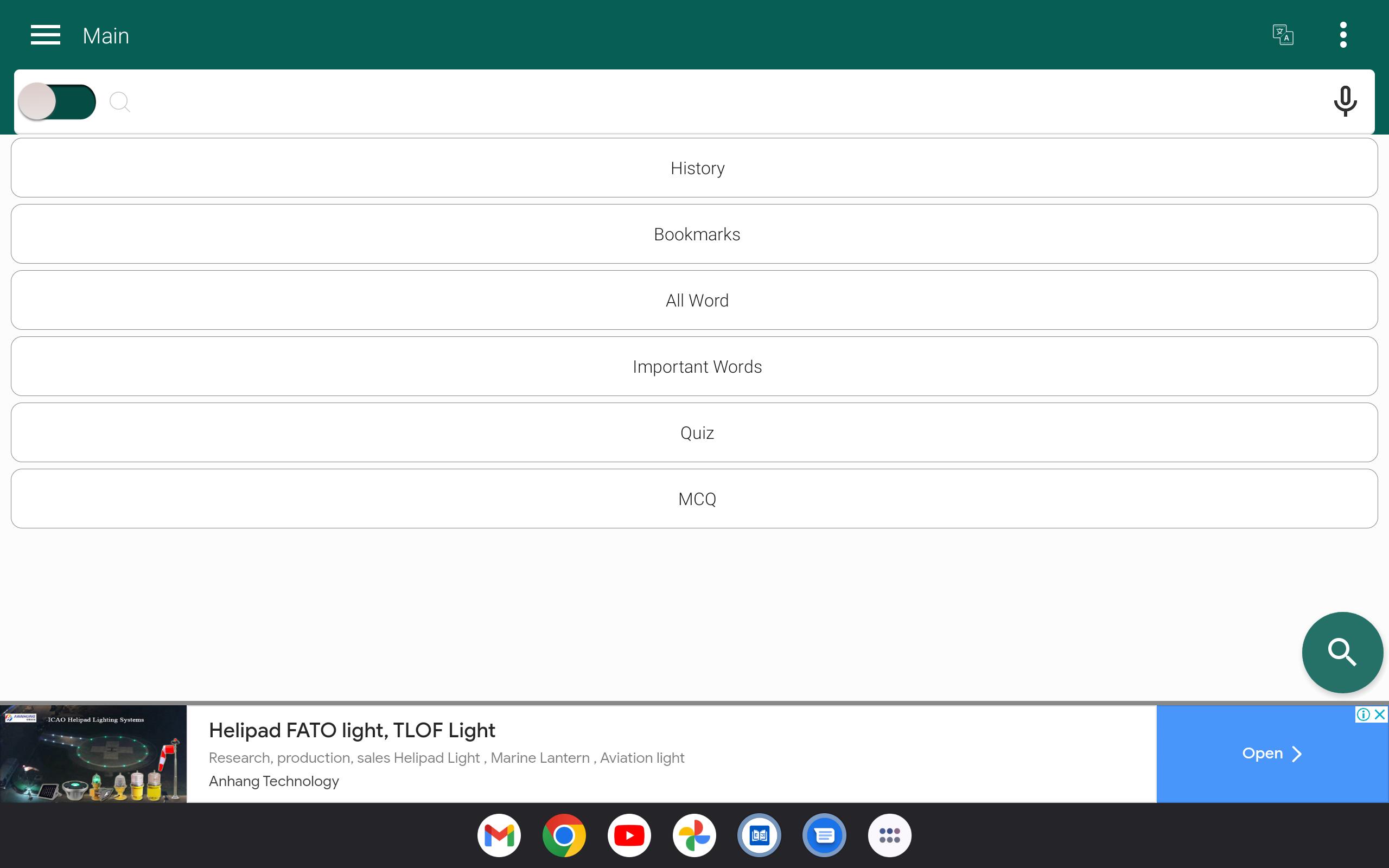Launch Chrome from the taskbar
This screenshot has width=1389, height=868.
coord(564,835)
